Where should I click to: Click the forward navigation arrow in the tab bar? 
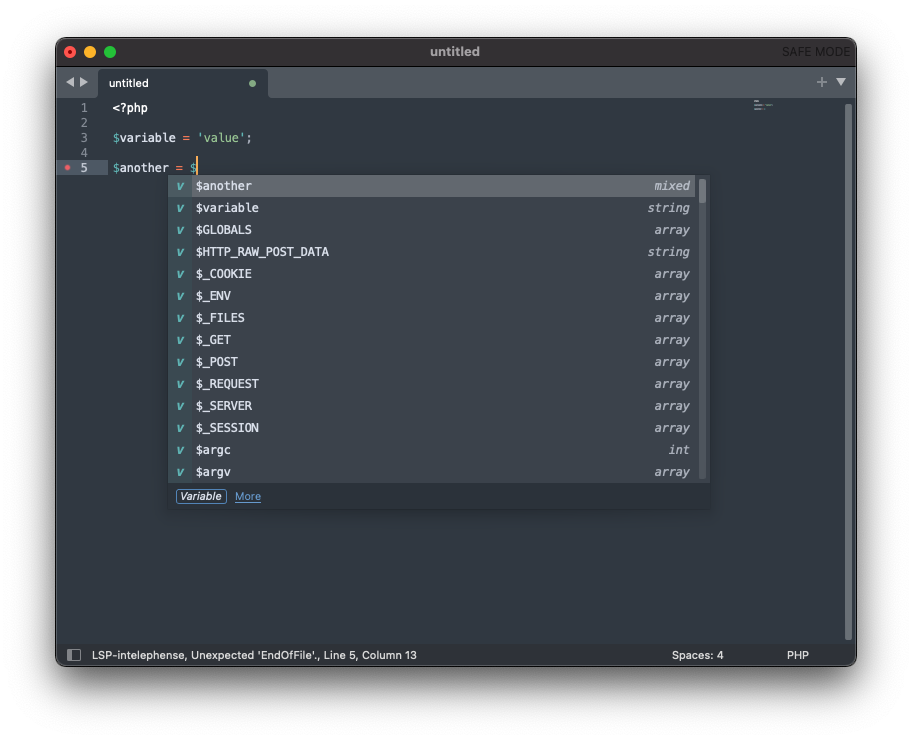click(85, 83)
